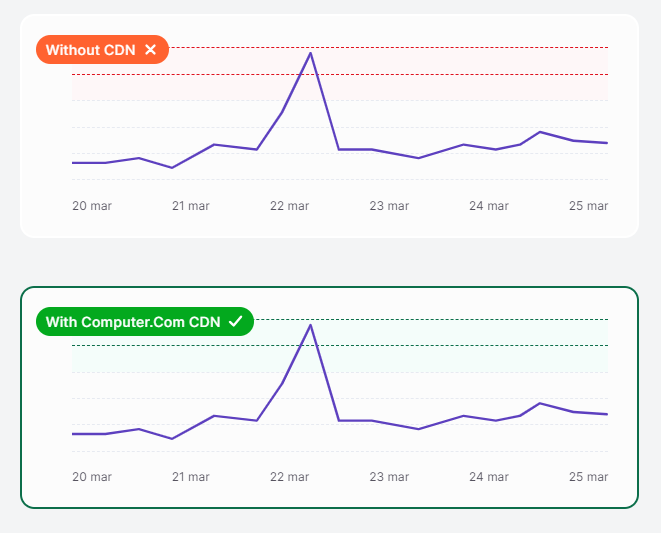Click the traffic spike peak in the Without CDN chart

coord(311,53)
